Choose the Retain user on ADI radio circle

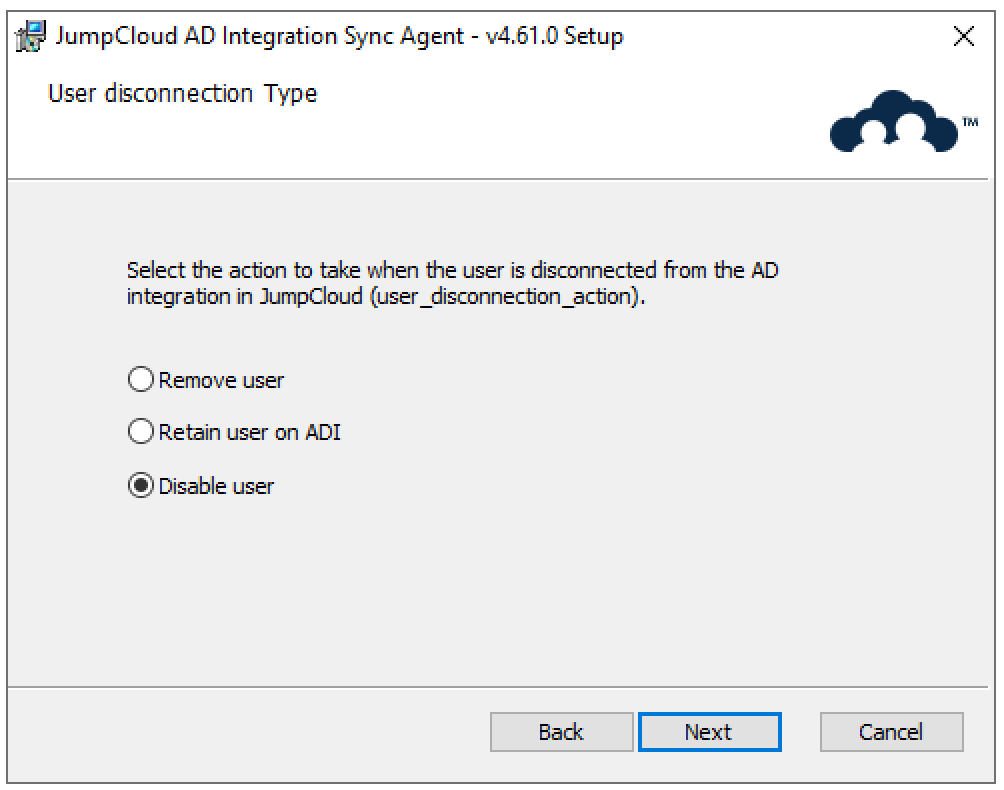click(142, 433)
